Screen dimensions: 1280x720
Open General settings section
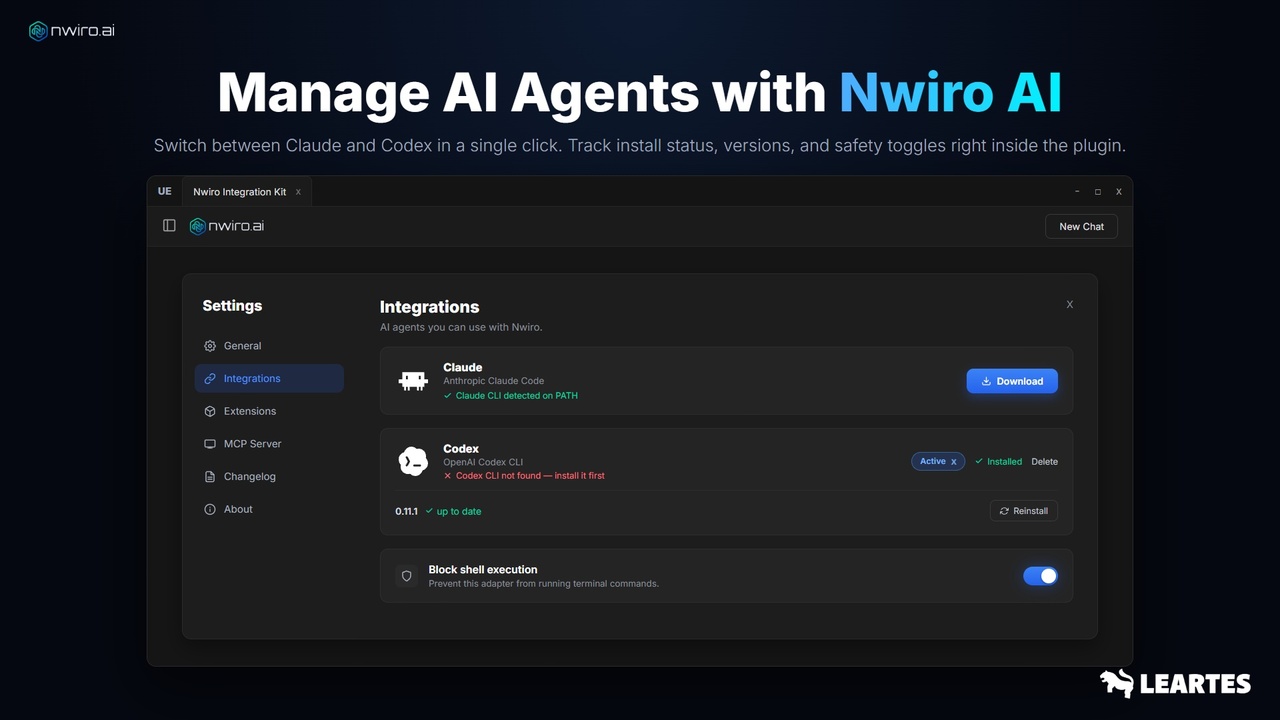[269, 346]
